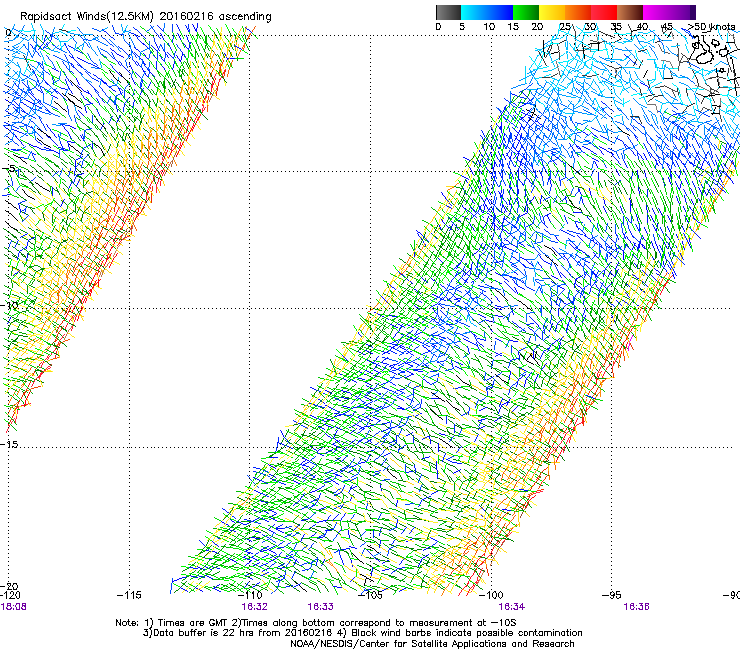The image size is (740, 650).
Task: Select the brown 35-40 knots color swatch
Action: coord(630,12)
